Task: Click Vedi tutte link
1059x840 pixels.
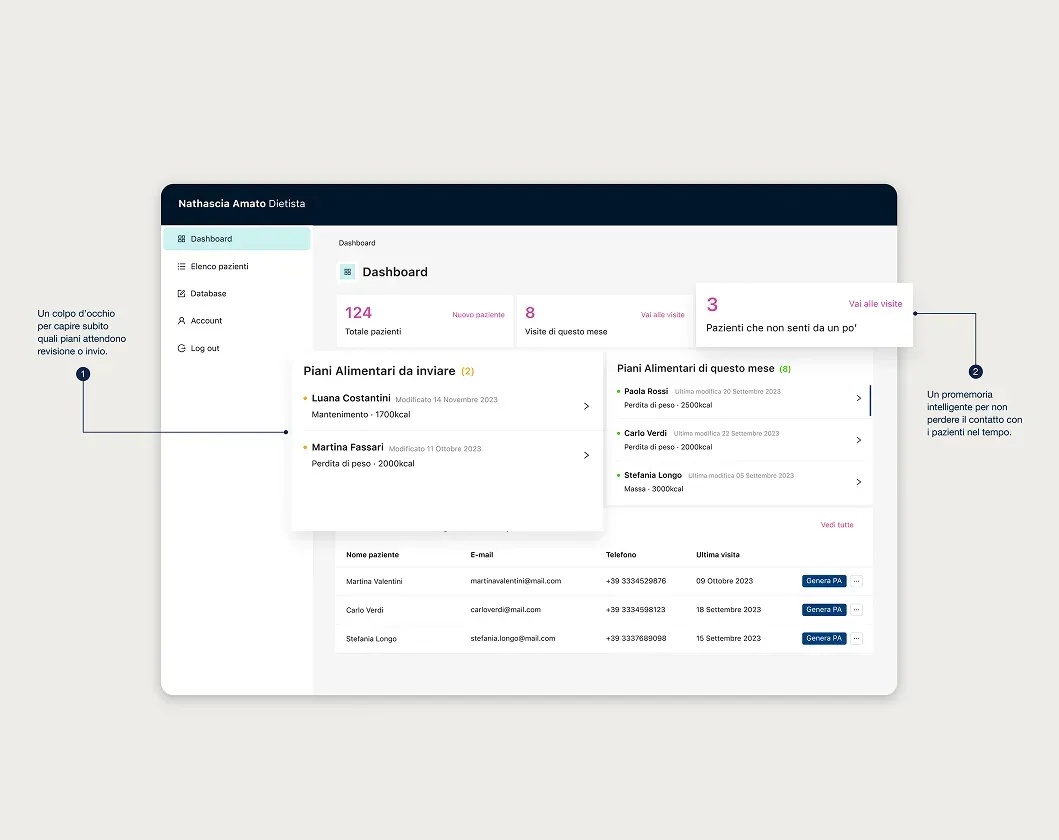Action: (837, 525)
